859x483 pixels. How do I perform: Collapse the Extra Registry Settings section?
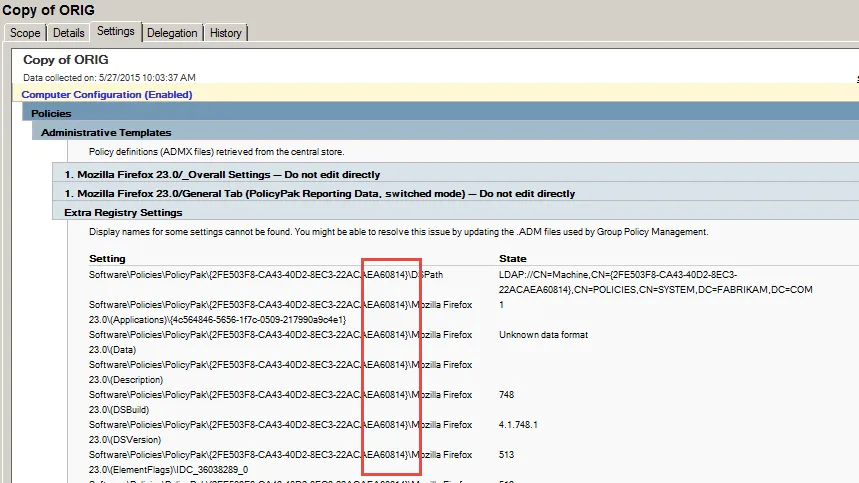pos(123,212)
